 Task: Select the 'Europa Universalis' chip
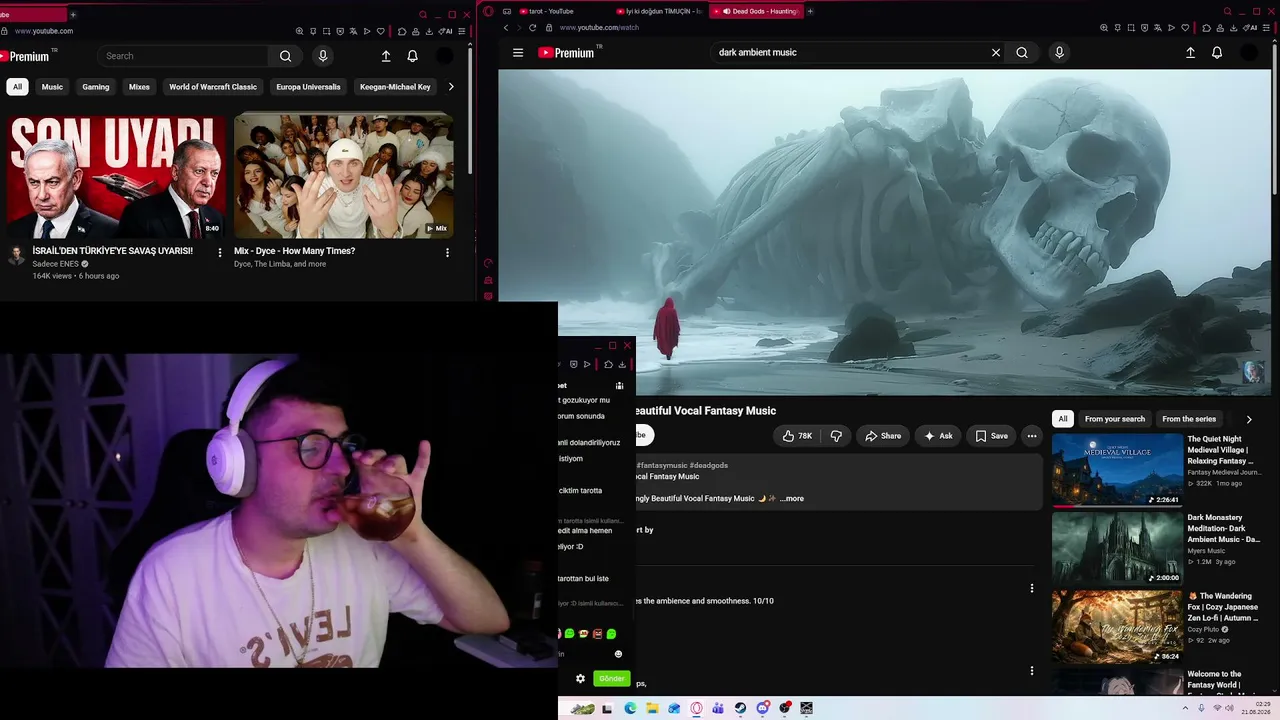[x=308, y=87]
